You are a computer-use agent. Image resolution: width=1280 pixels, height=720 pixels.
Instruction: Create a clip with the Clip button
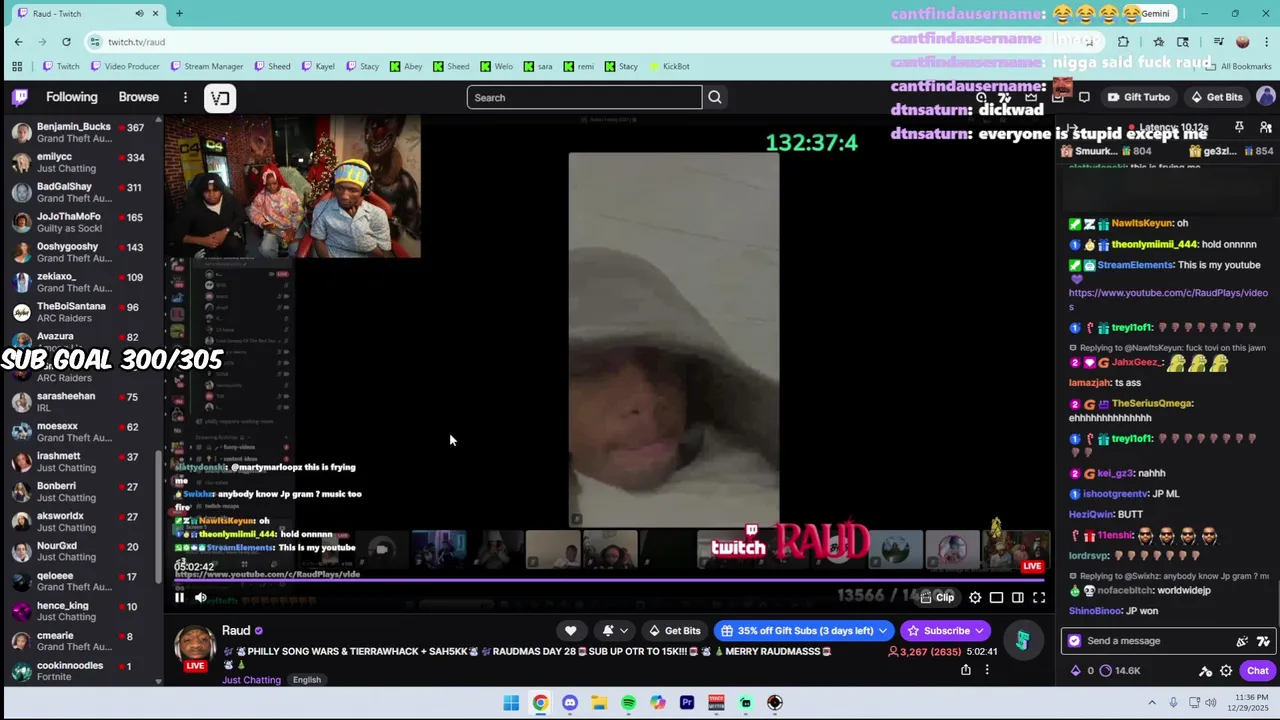(x=938, y=597)
